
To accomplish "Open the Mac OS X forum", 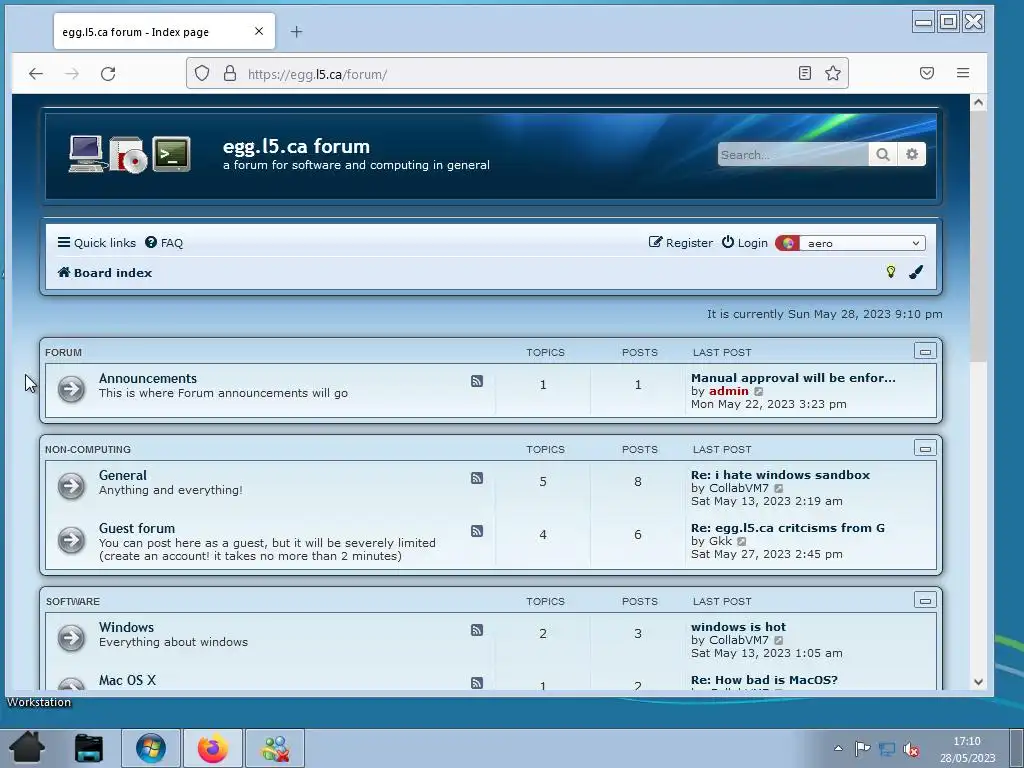I will (x=127, y=680).
